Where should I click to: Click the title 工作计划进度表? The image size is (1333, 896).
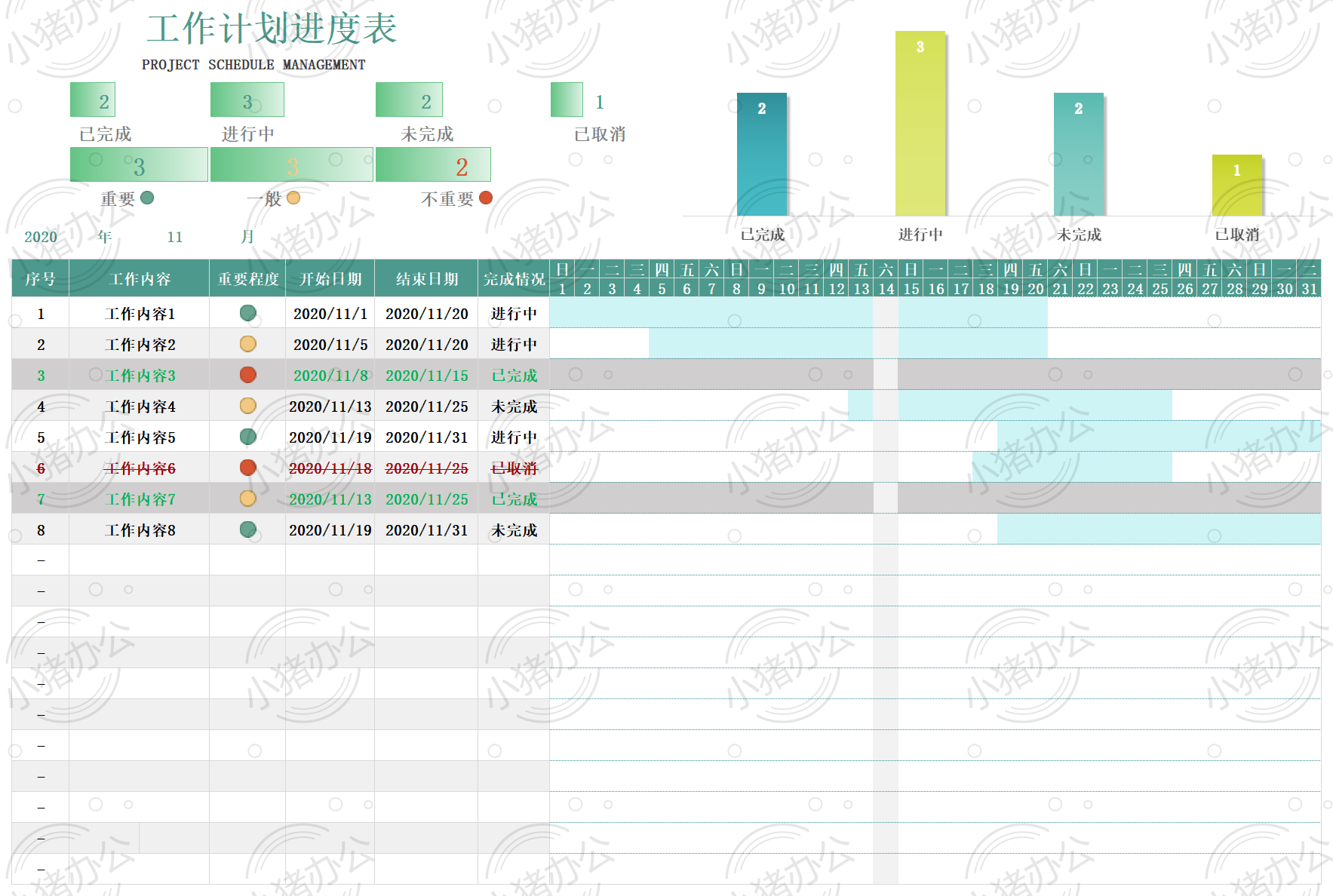click(x=272, y=29)
